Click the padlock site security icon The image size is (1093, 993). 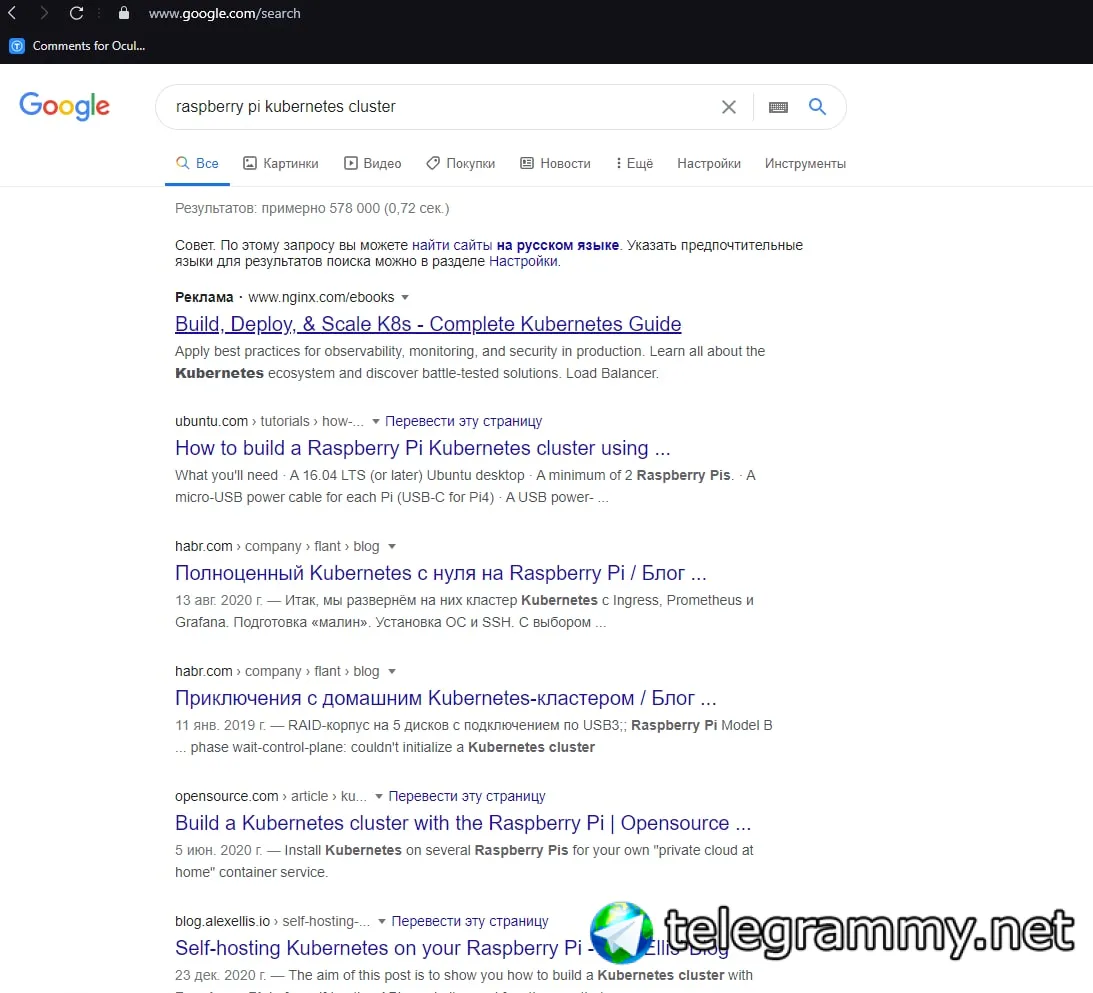click(124, 13)
